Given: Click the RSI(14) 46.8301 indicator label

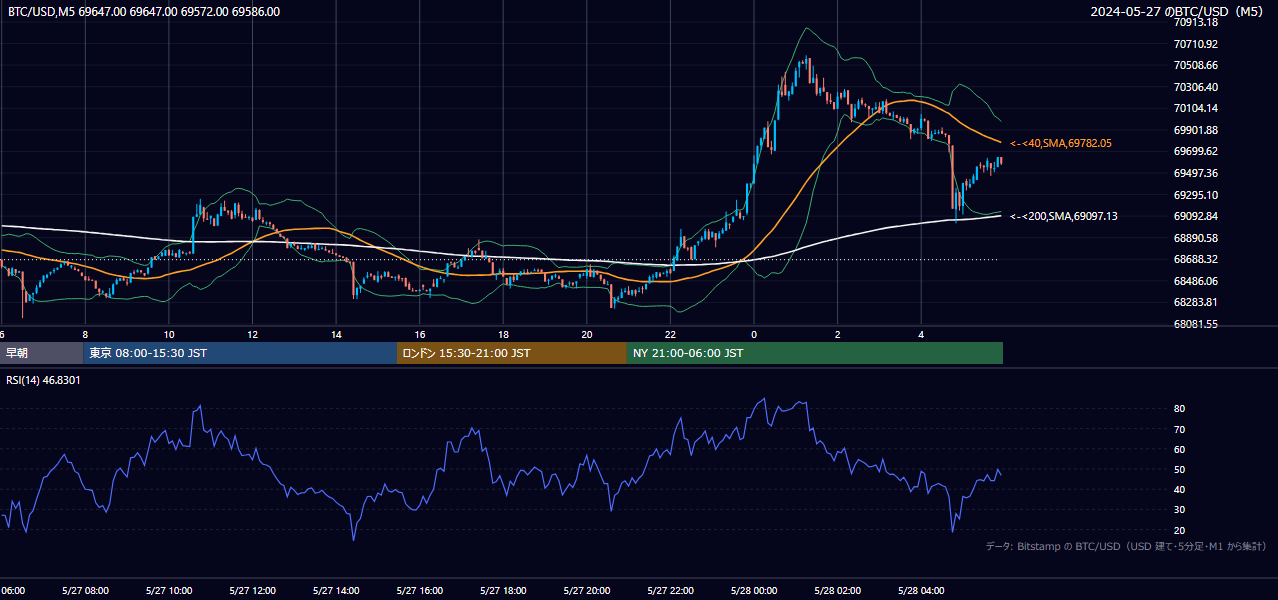Looking at the screenshot, I should 43,380.
